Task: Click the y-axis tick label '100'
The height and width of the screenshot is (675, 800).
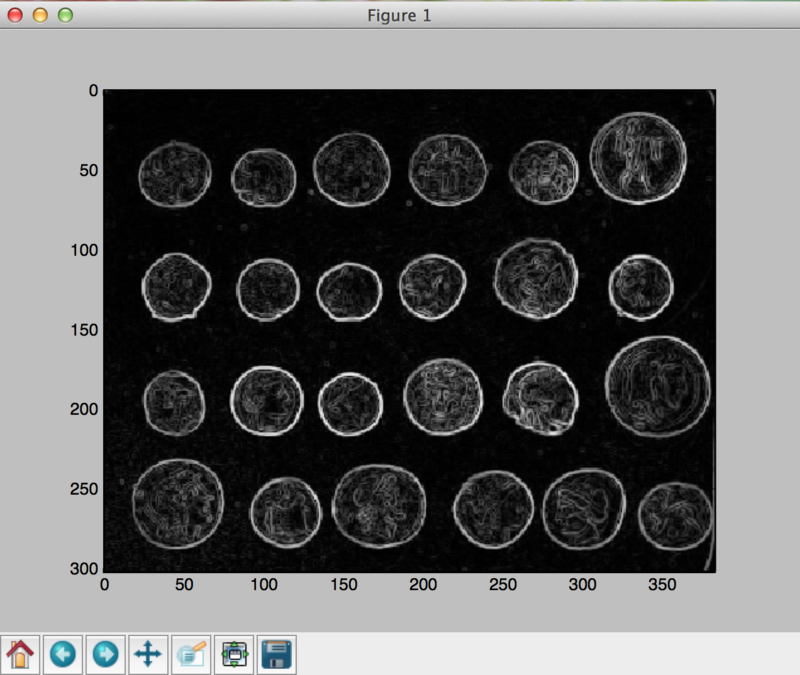Action: (x=84, y=250)
